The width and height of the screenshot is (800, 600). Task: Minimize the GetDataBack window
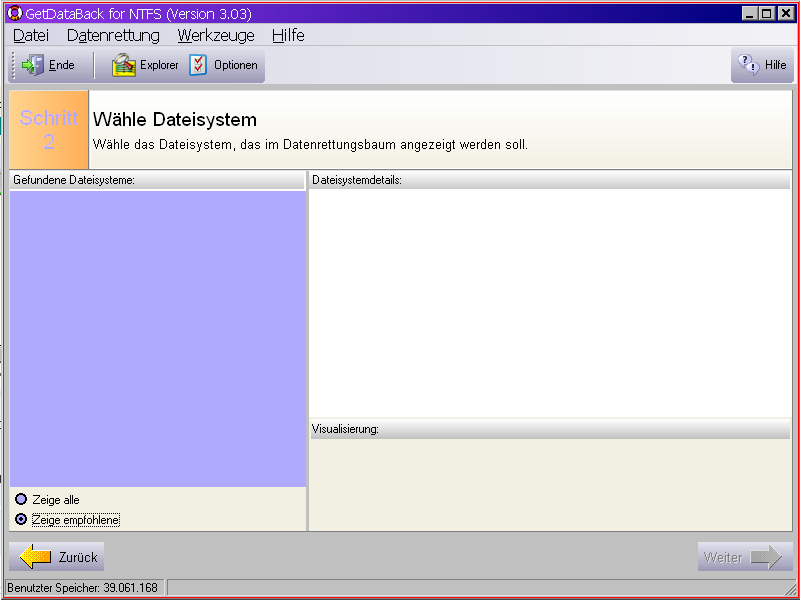[749, 14]
